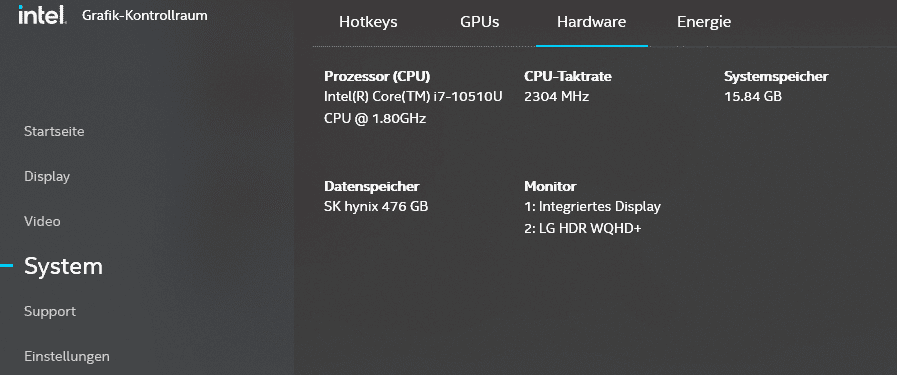This screenshot has width=897, height=375.
Task: Open Startseite in the sidebar
Action: 54,131
